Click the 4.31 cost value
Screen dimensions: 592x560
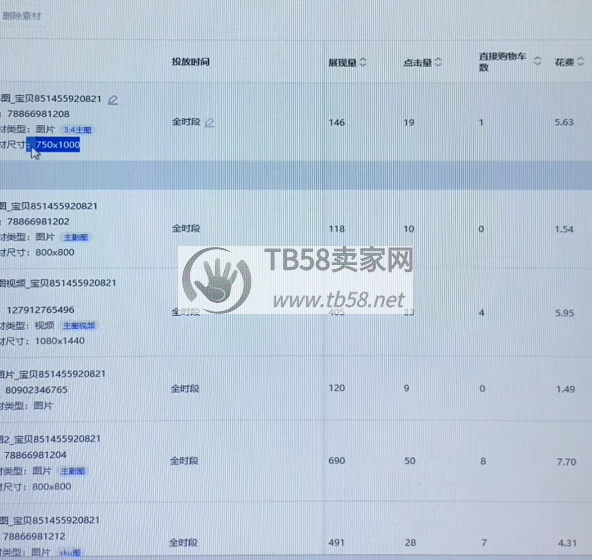click(x=567, y=543)
